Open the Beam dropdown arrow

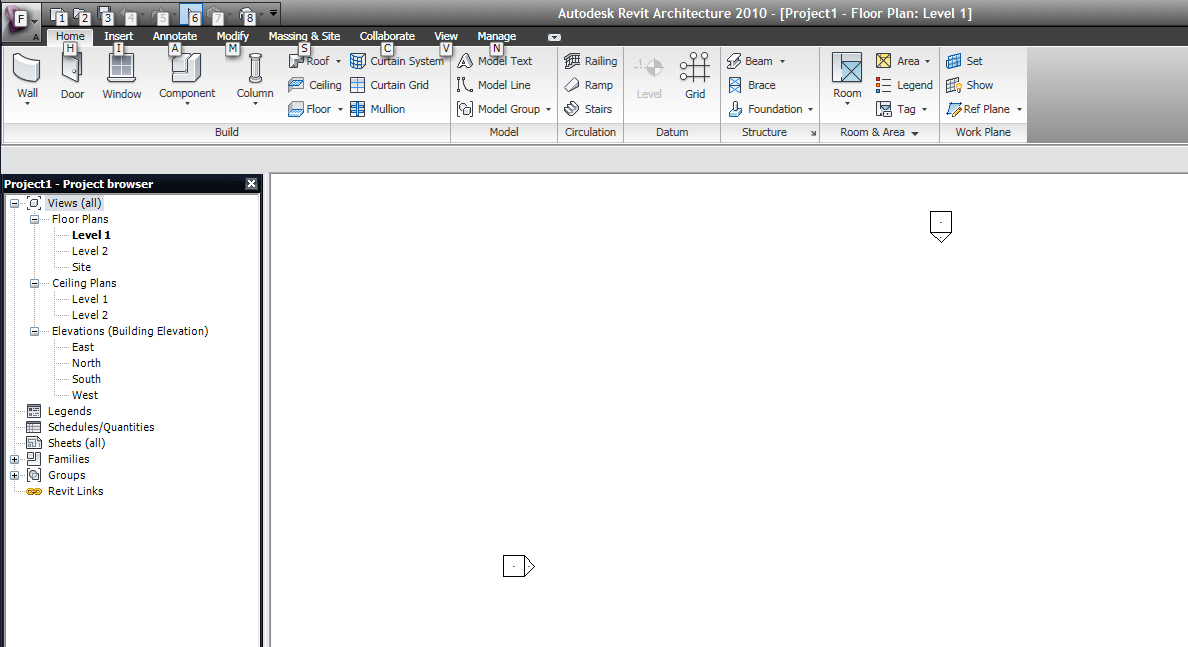tap(783, 61)
